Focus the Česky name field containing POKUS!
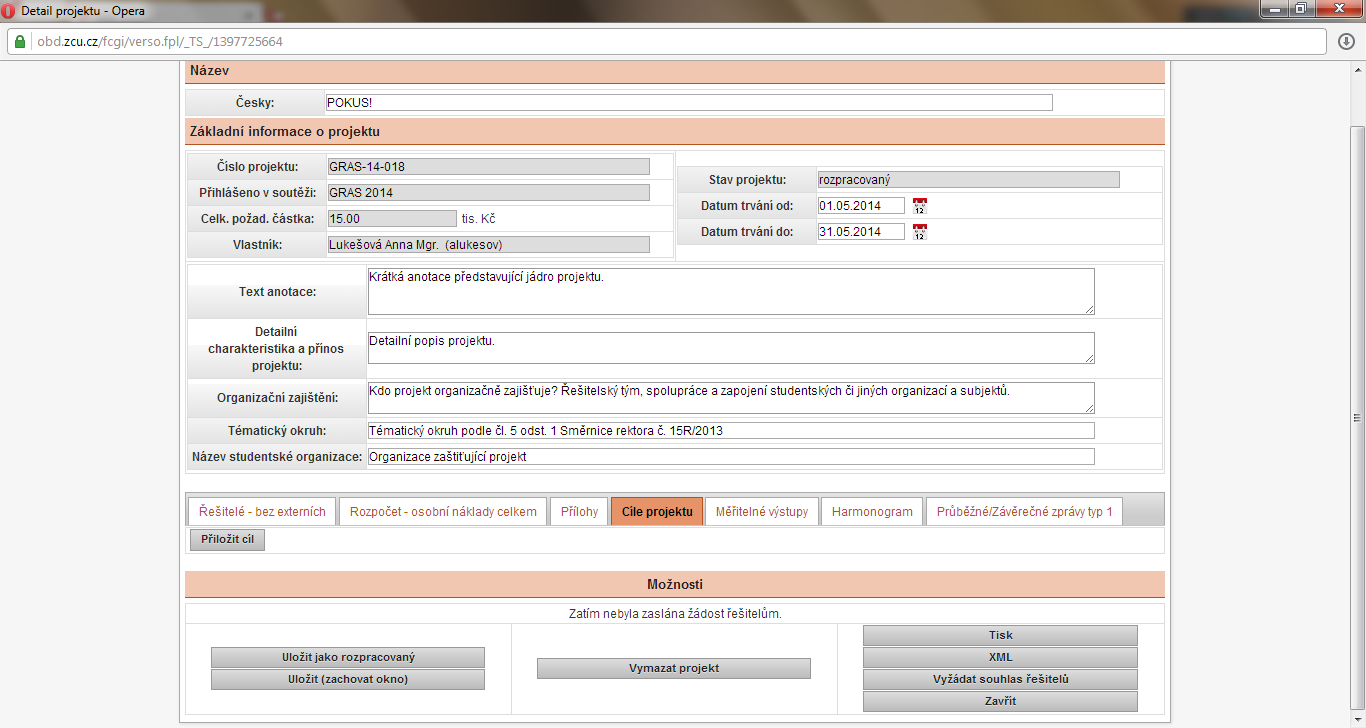The width and height of the screenshot is (1366, 728). click(x=689, y=102)
